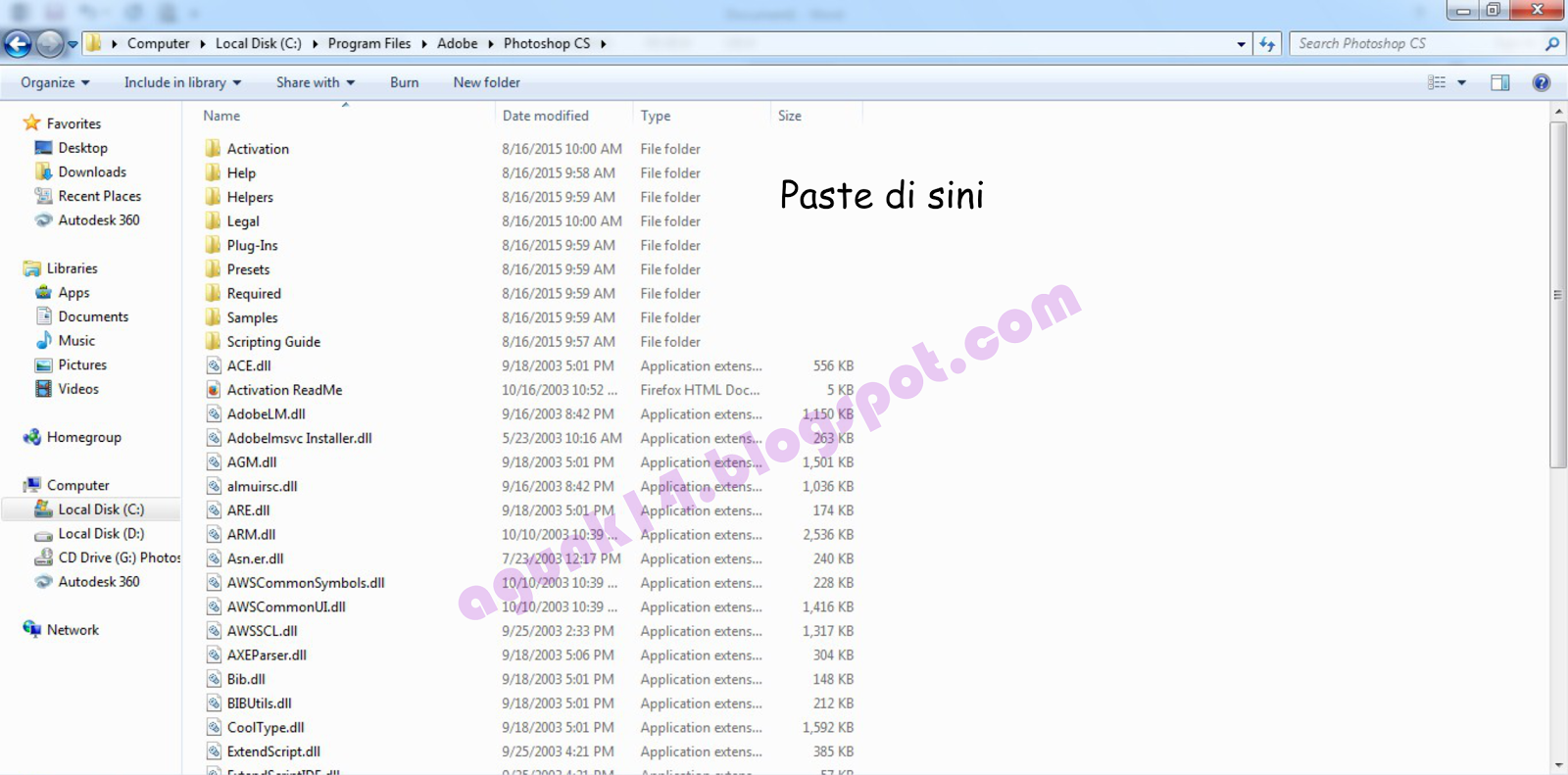Select the Scripting Guide folder
This screenshot has width=1568, height=775.
(x=273, y=342)
